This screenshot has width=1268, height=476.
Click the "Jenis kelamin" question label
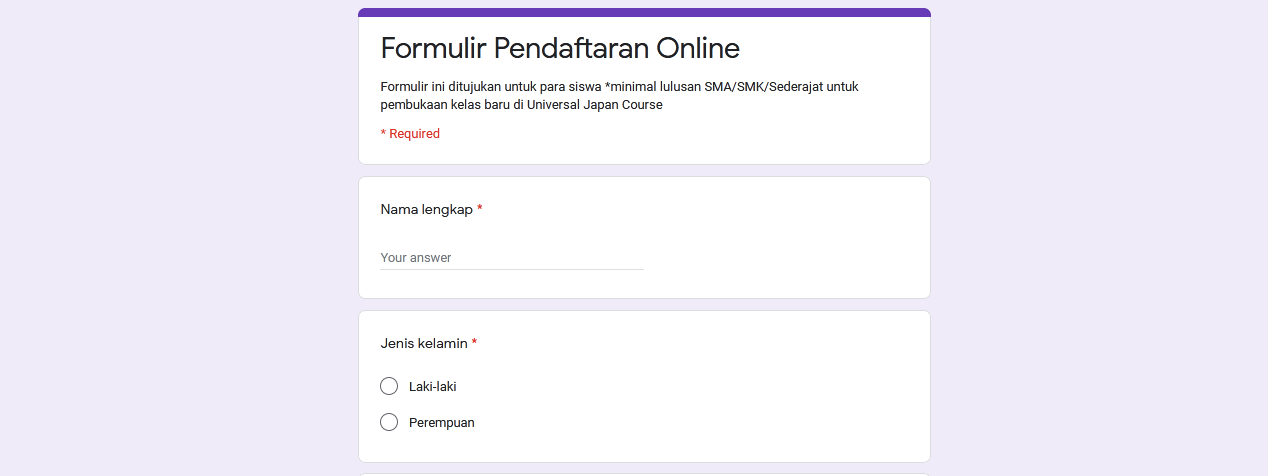coord(423,343)
